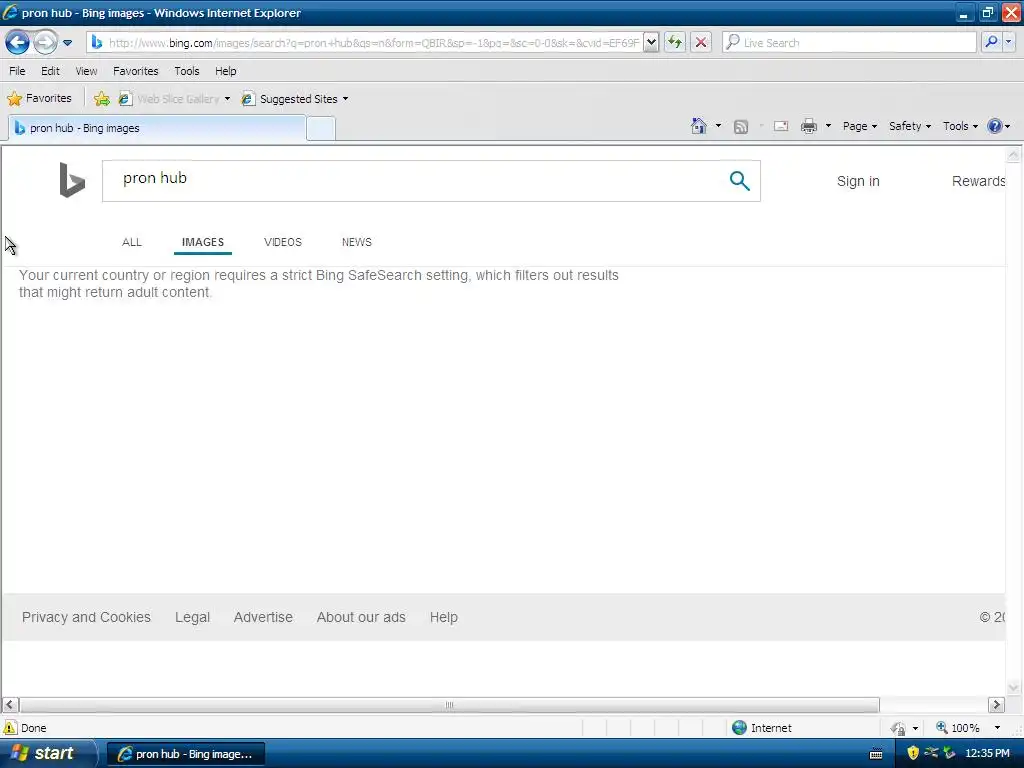Click the 'pron hub - Bing image...' taskbar button

click(185, 754)
